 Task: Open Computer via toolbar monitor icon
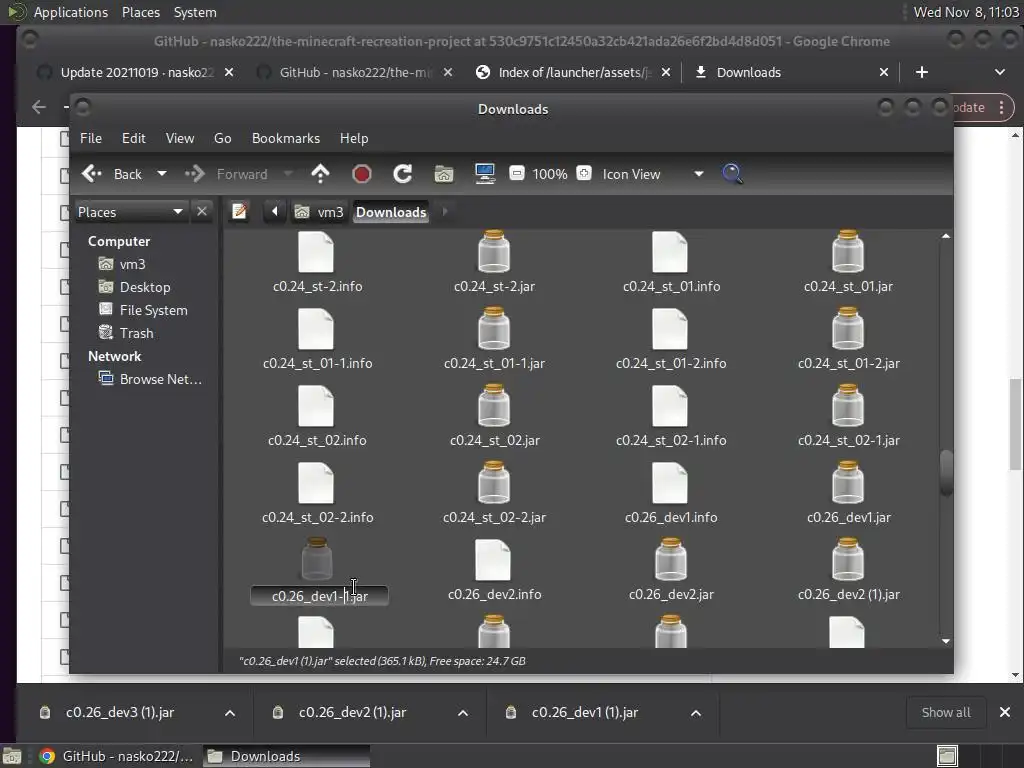coord(485,174)
